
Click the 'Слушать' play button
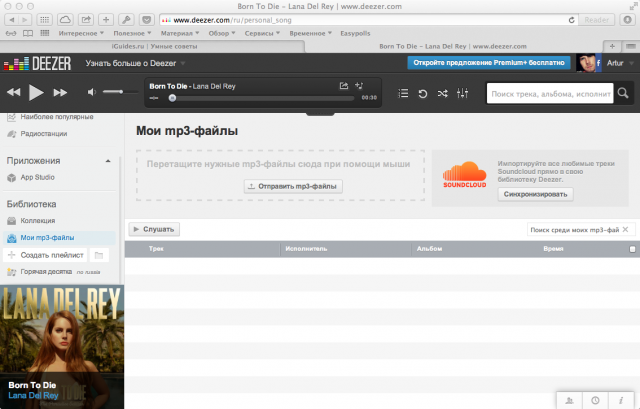tap(154, 229)
